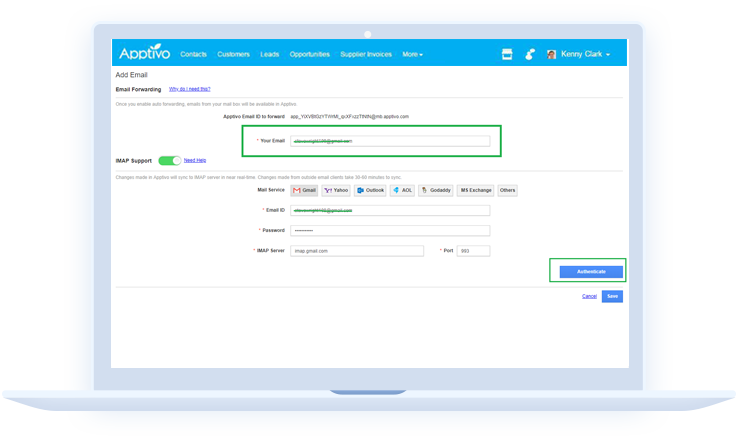
Task: Go to Supplier Invoices
Action: [366, 54]
